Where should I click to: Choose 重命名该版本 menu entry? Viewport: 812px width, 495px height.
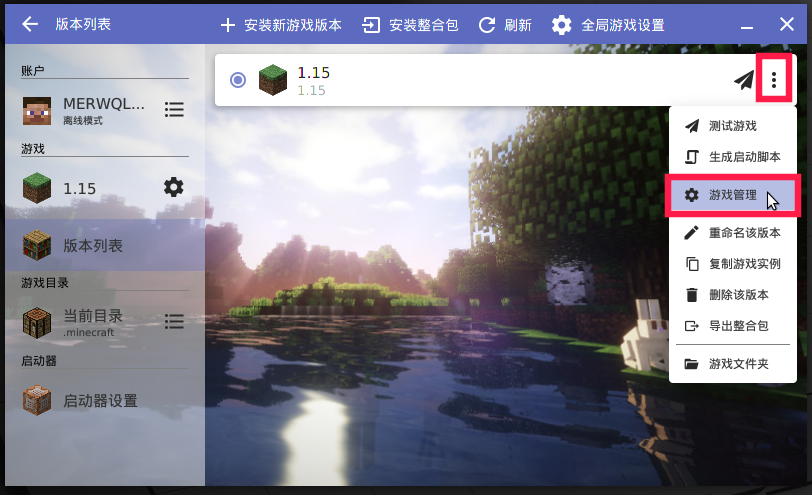click(733, 233)
